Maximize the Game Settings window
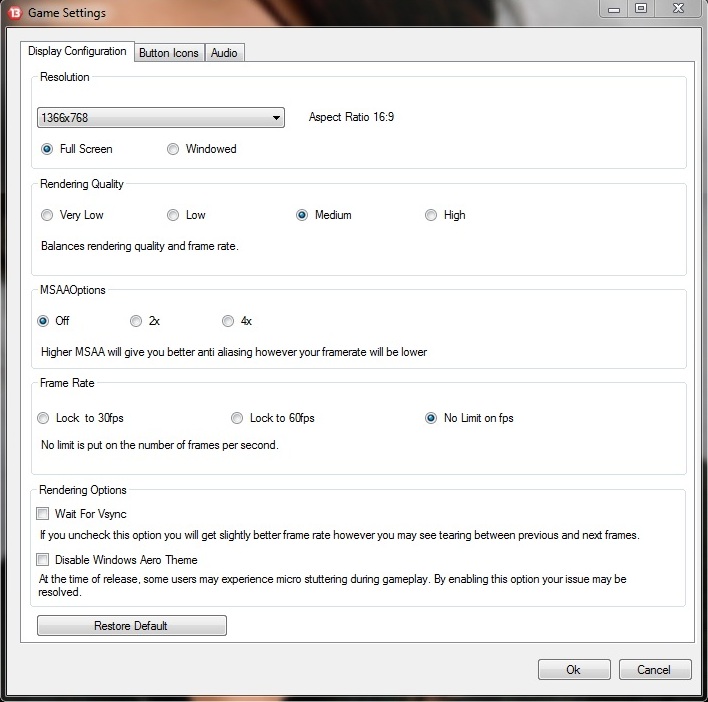This screenshot has height=702, width=708. [641, 9]
